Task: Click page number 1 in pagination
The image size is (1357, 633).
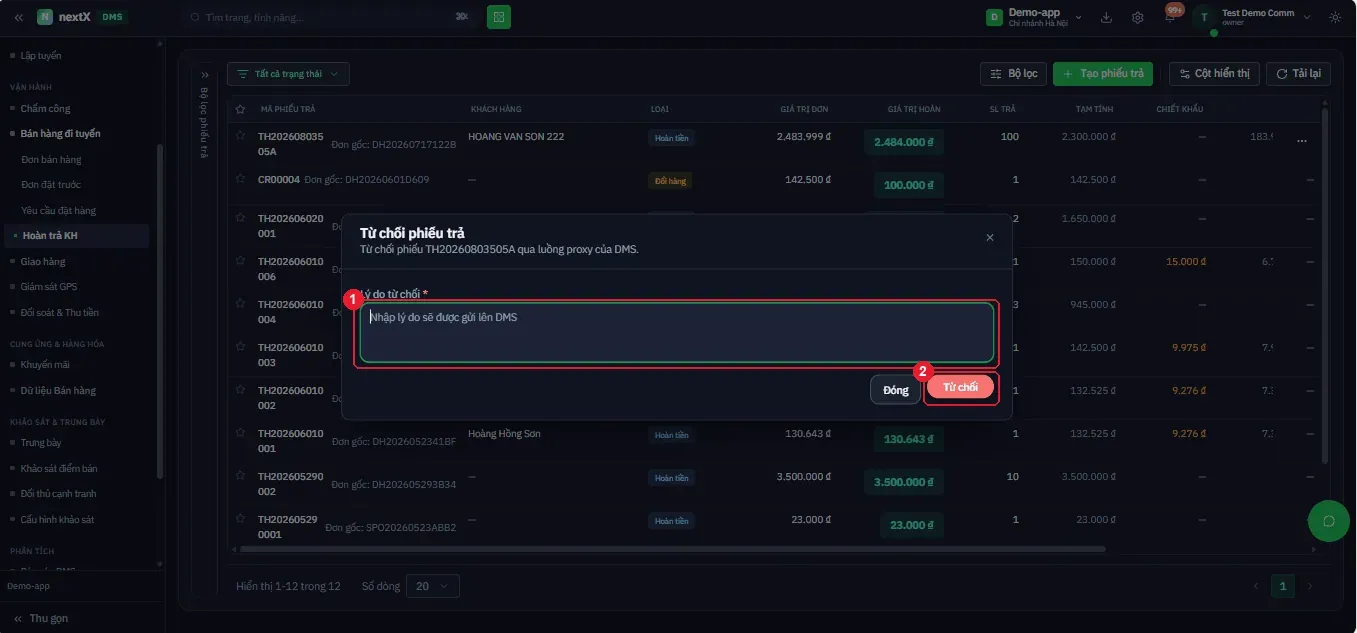Action: pos(1283,586)
